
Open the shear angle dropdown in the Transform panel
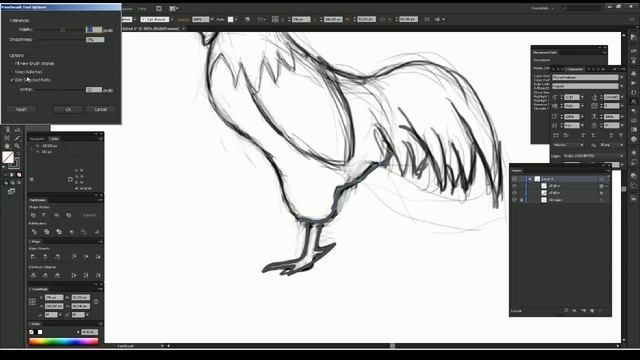(x=87, y=315)
